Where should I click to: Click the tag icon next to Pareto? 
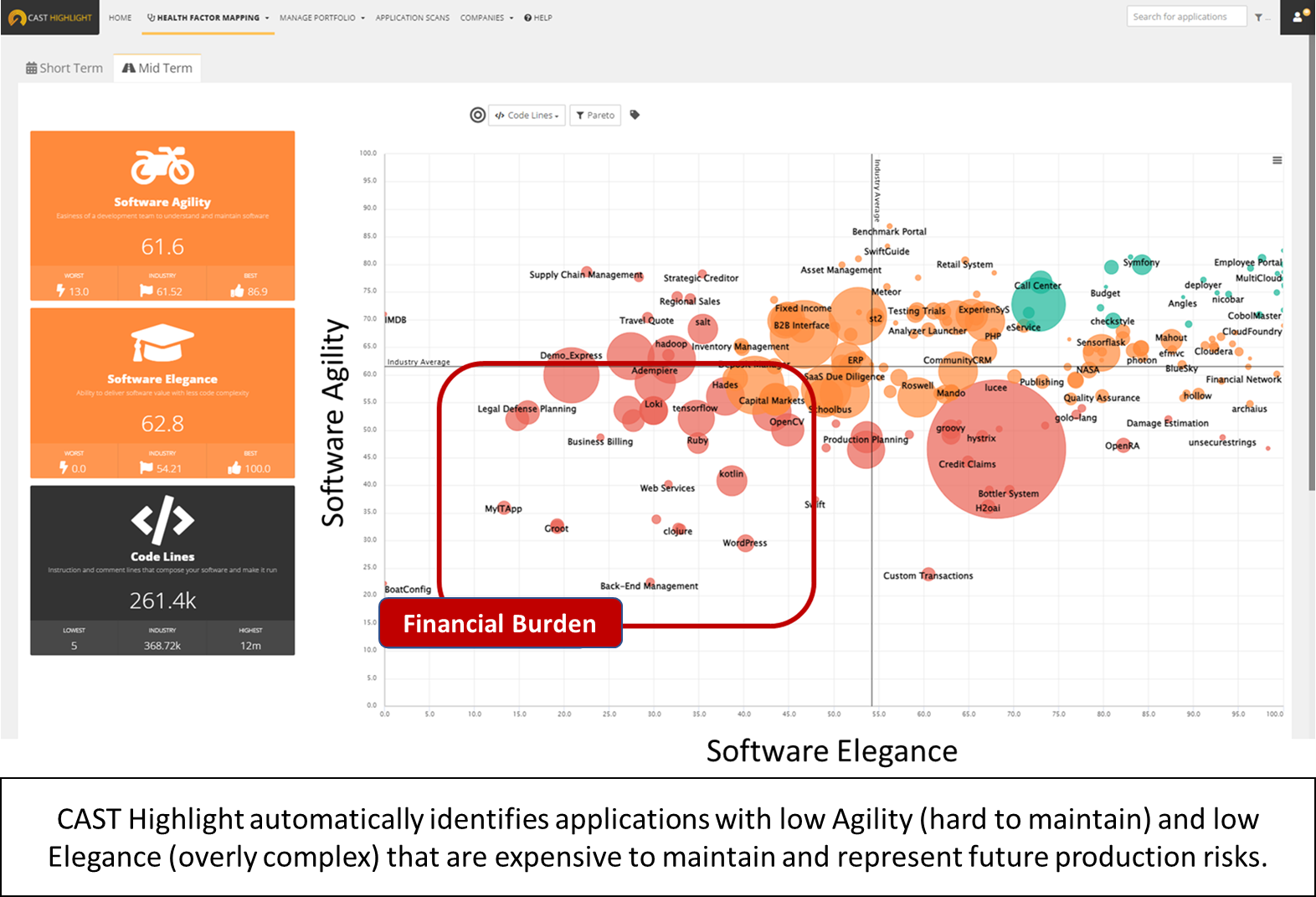click(x=635, y=115)
